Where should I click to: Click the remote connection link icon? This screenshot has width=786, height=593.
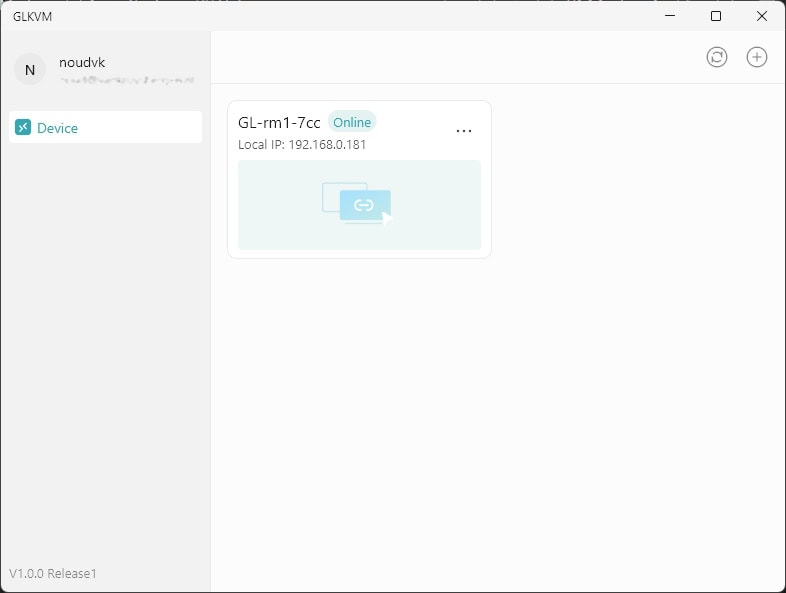pyautogui.click(x=364, y=205)
